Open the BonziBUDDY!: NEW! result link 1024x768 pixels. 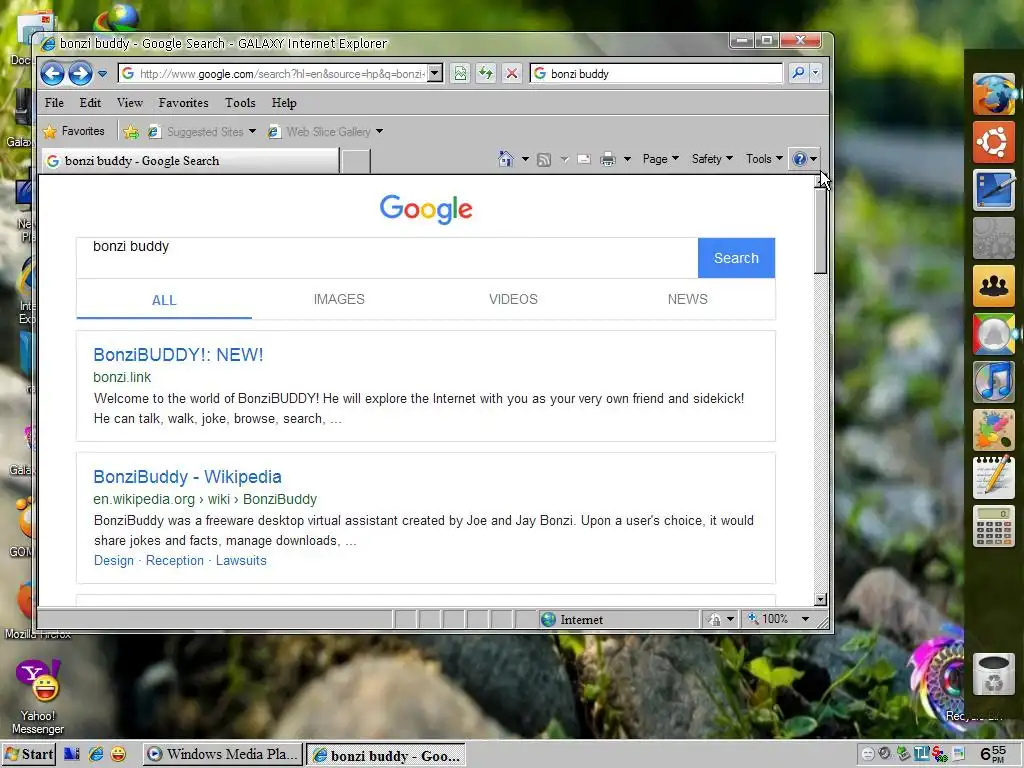point(178,355)
